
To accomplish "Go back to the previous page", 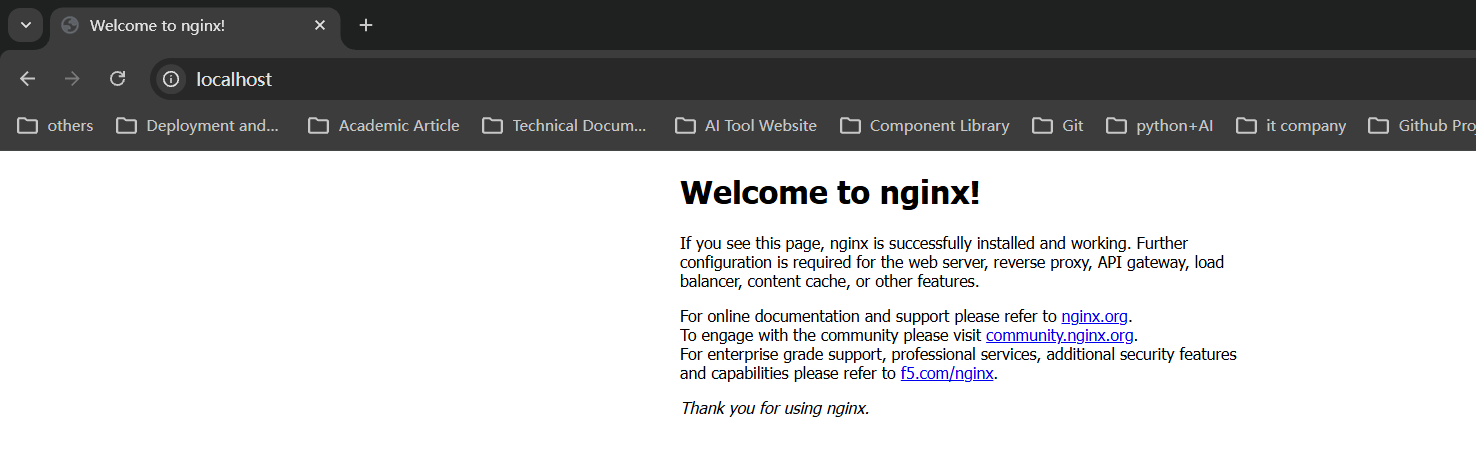I will [x=27, y=79].
